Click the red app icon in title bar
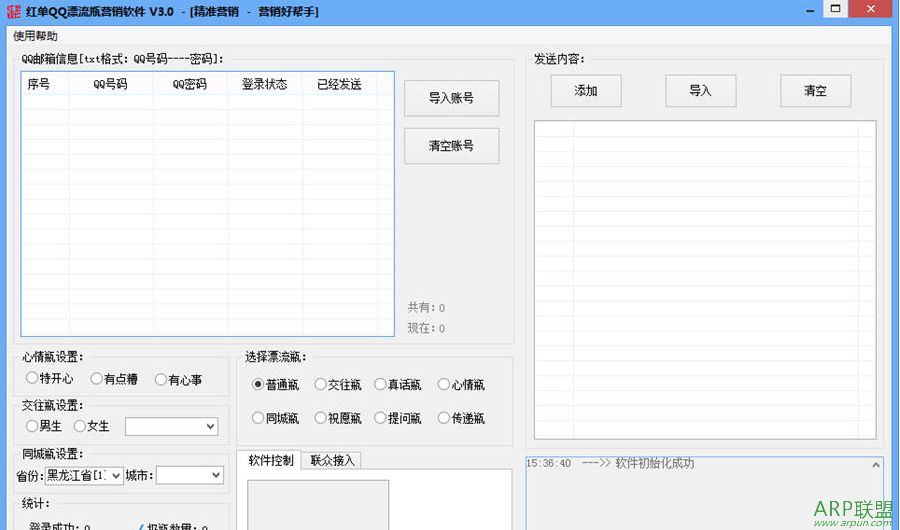This screenshot has height=530, width=900. pyautogui.click(x=14, y=11)
